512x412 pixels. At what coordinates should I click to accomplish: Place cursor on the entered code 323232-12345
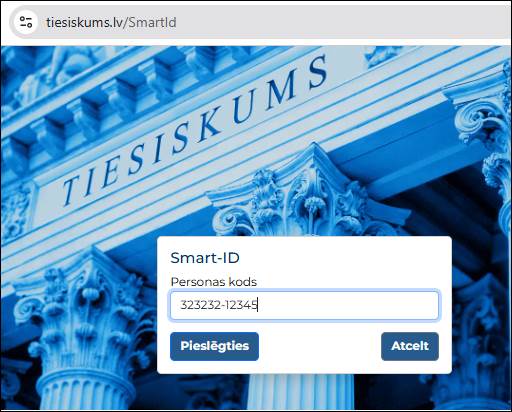coord(219,305)
